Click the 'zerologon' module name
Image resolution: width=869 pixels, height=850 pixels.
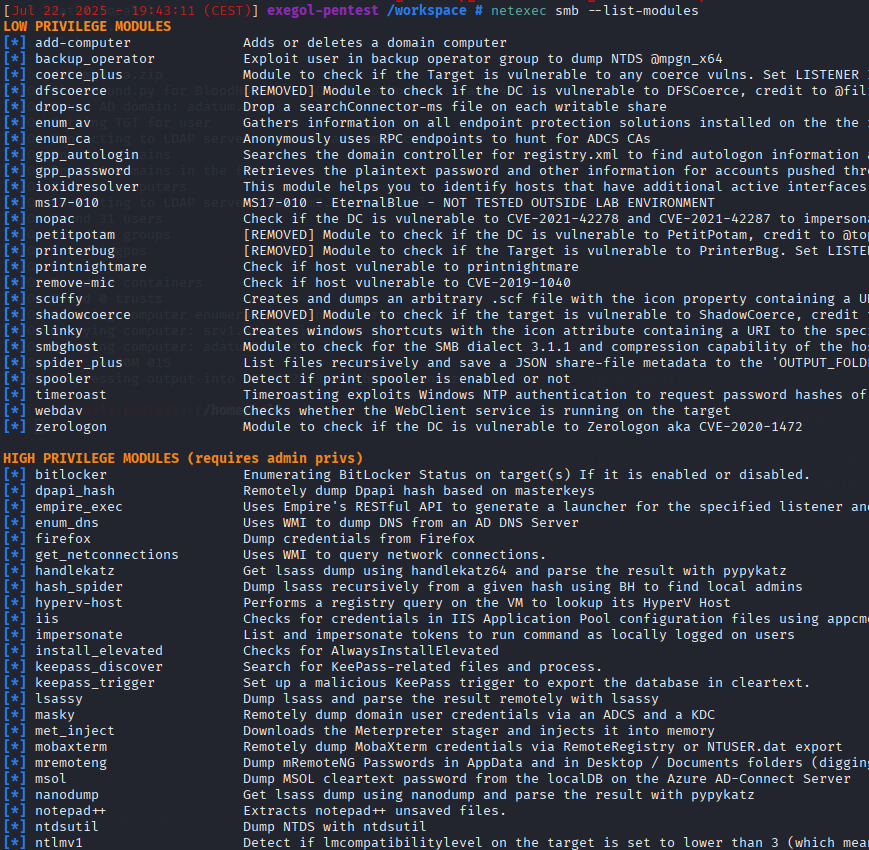click(x=71, y=427)
